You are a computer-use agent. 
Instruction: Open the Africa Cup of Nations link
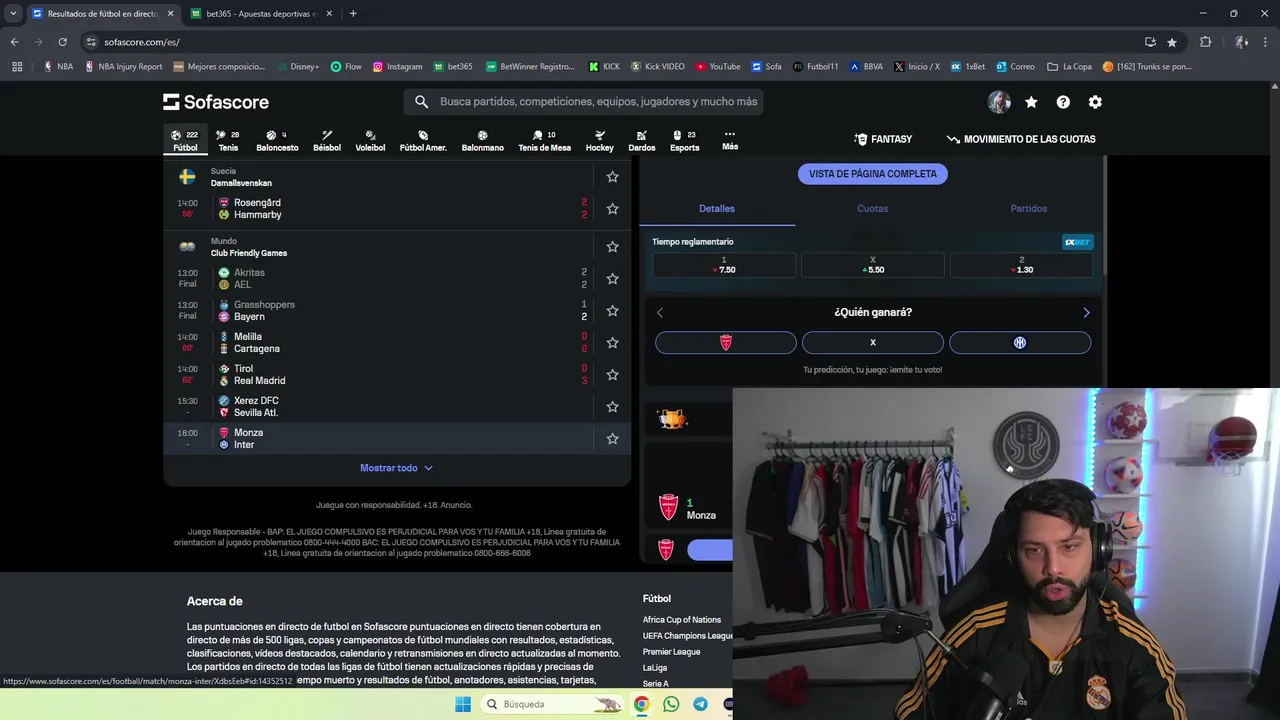682,620
